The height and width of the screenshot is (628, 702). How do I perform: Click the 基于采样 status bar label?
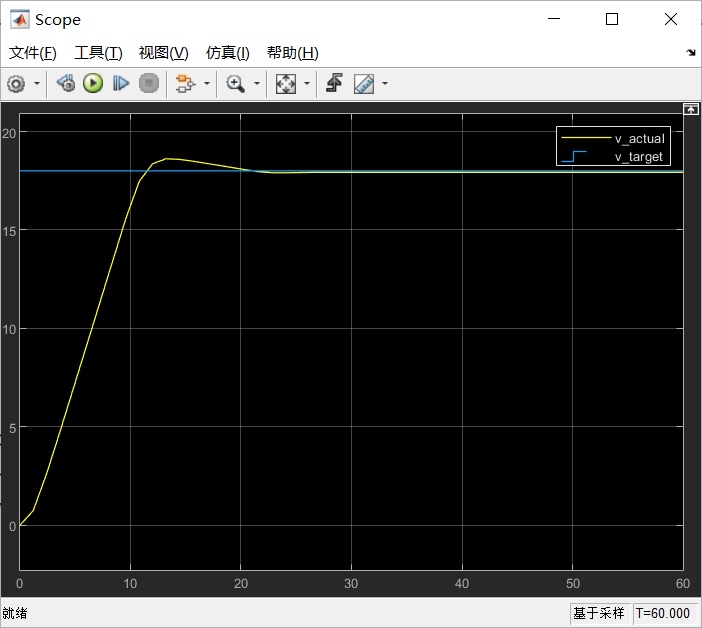tap(599, 613)
